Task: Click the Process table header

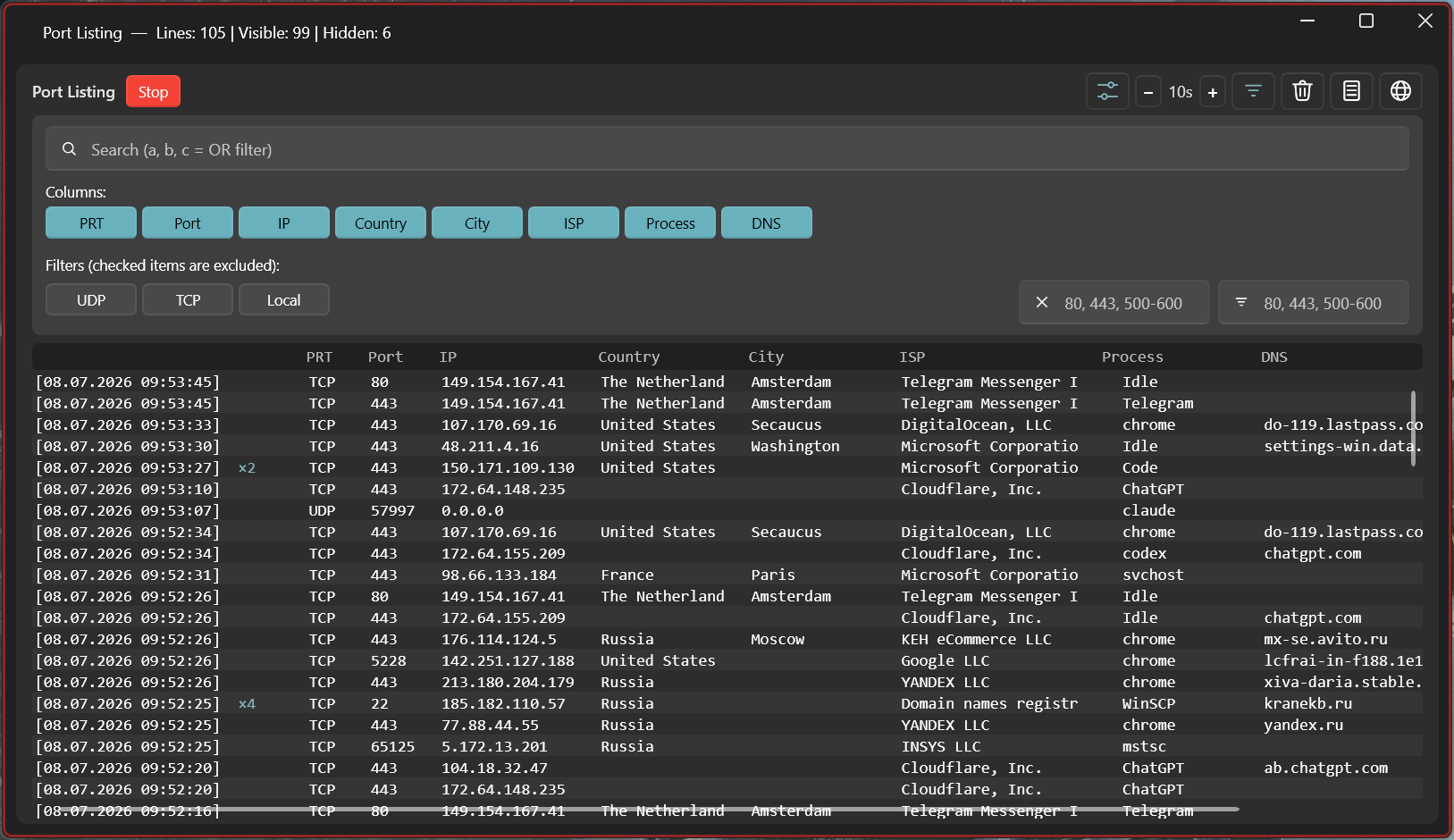Action: (1132, 357)
